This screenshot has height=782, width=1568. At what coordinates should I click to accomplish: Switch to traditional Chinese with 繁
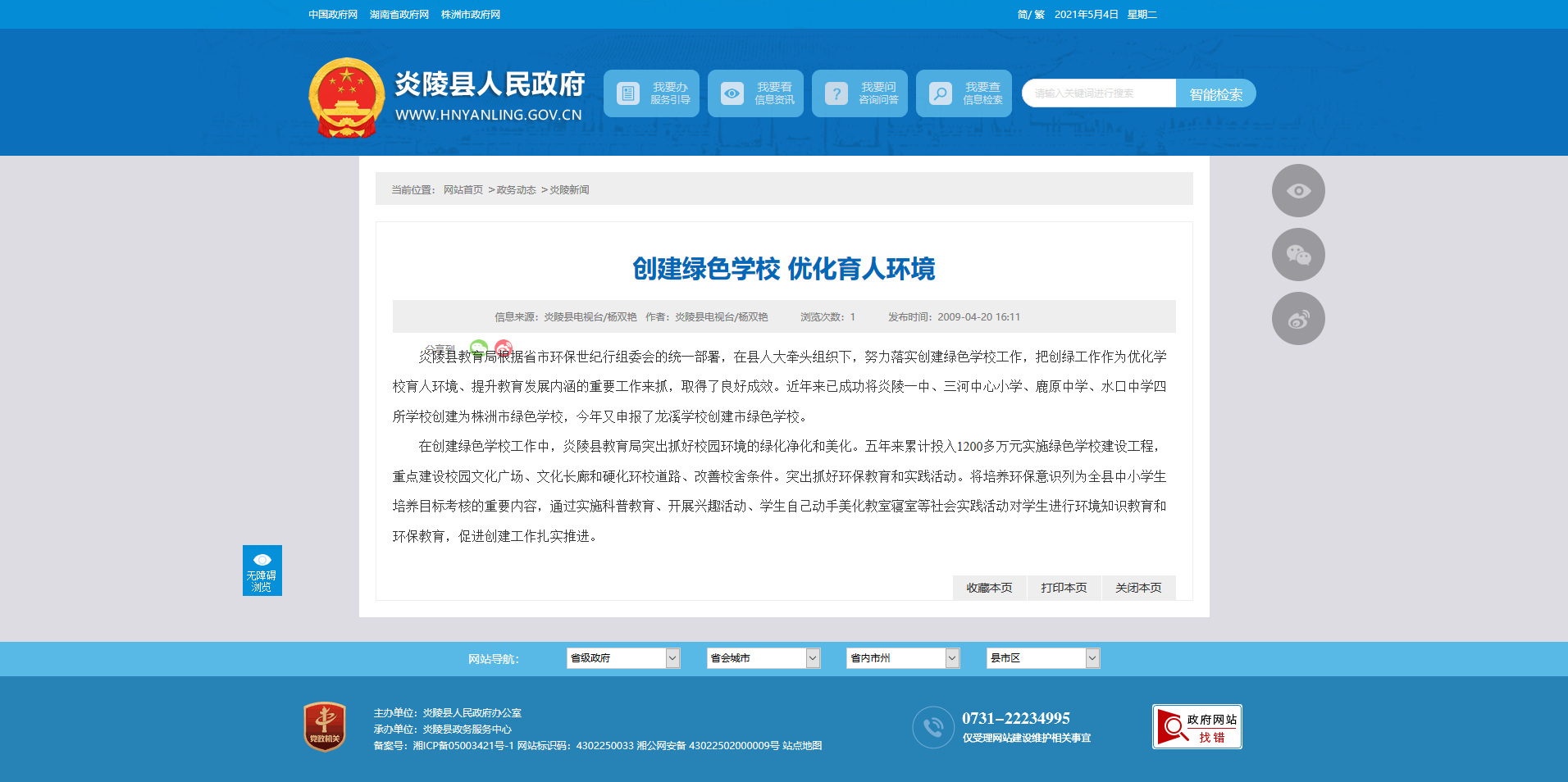[x=1039, y=15]
